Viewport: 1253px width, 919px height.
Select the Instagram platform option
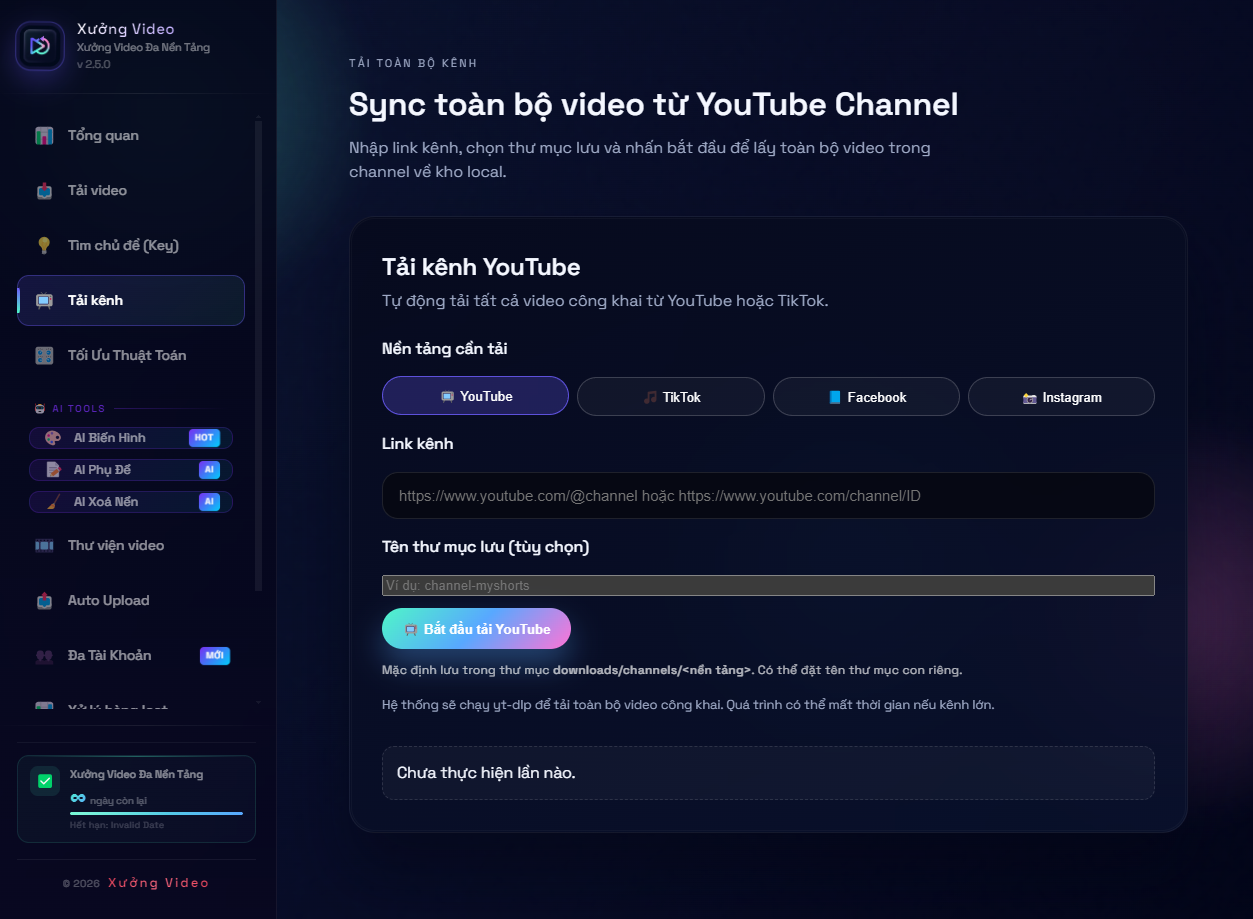(x=1061, y=396)
